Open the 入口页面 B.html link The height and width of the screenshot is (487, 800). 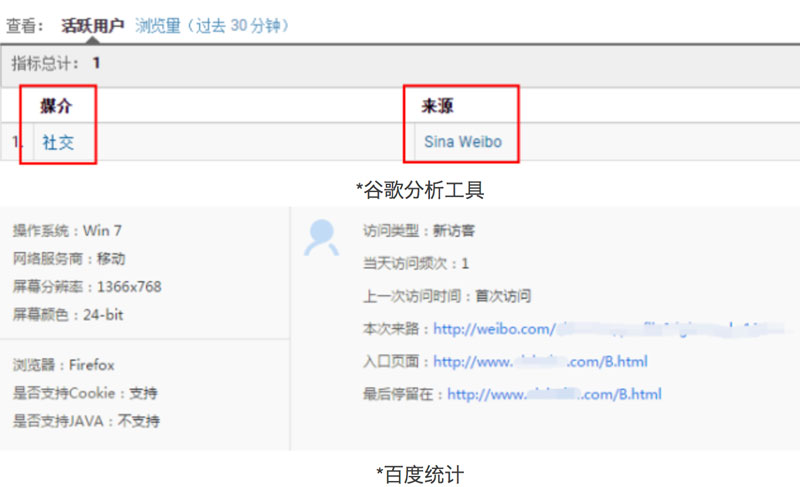pos(540,361)
